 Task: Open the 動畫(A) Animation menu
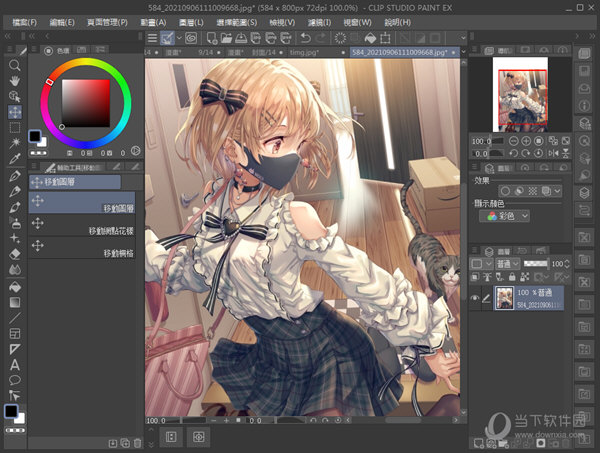pos(153,22)
